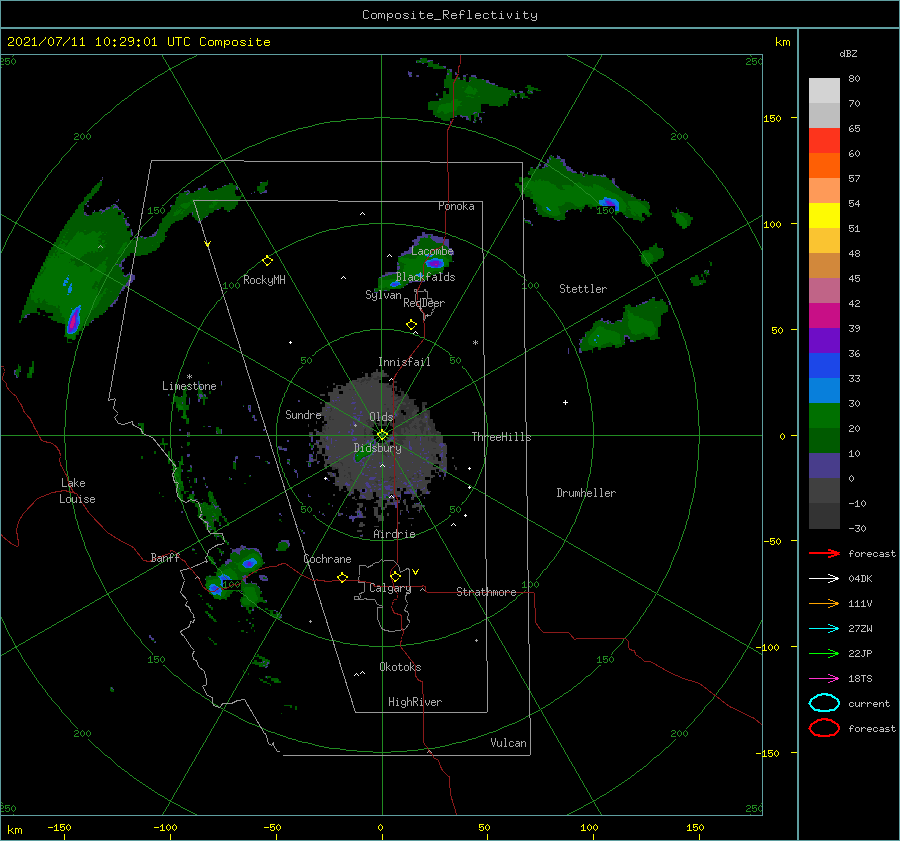This screenshot has width=900, height=841.
Task: Click the Calgary city label
Action: click(390, 588)
